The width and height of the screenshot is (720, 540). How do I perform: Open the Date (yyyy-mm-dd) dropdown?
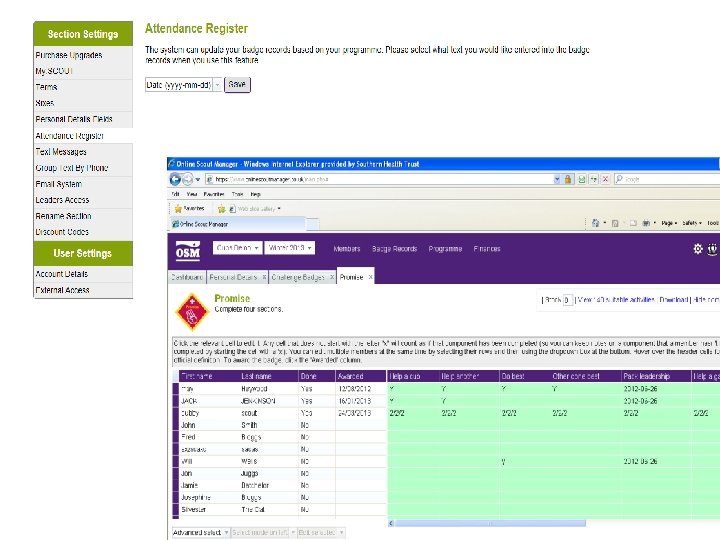click(184, 85)
